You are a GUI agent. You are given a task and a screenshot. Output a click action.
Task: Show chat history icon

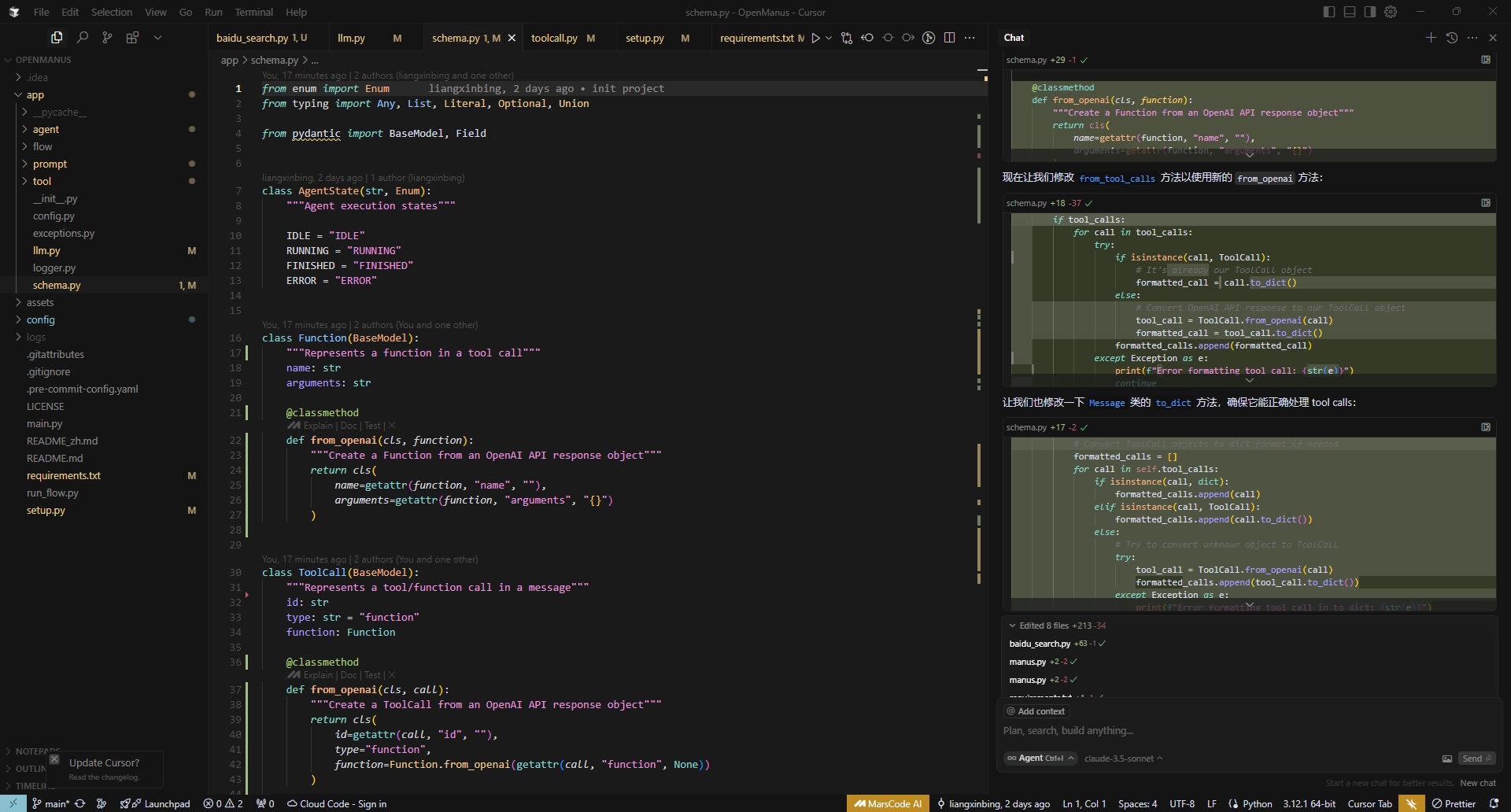[x=1452, y=38]
